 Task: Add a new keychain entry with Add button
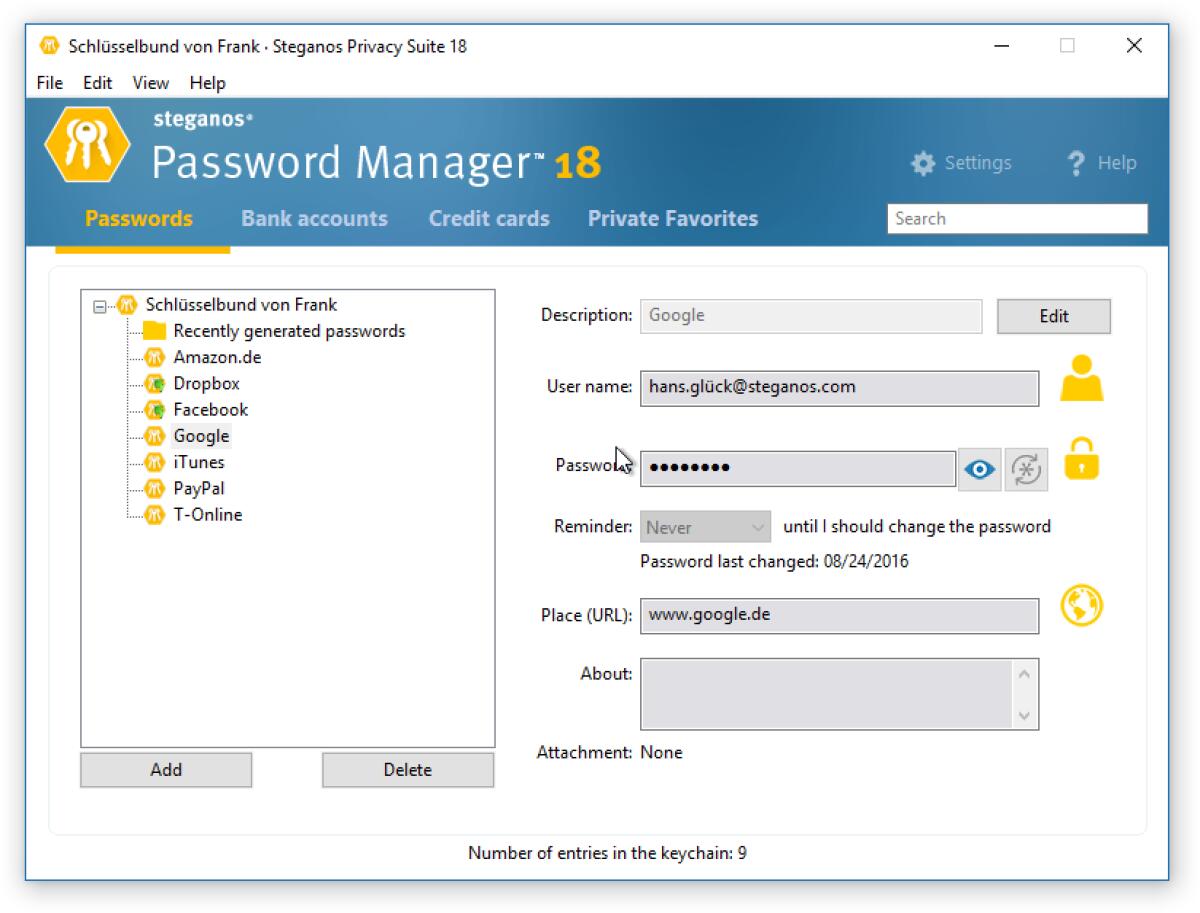click(x=165, y=770)
